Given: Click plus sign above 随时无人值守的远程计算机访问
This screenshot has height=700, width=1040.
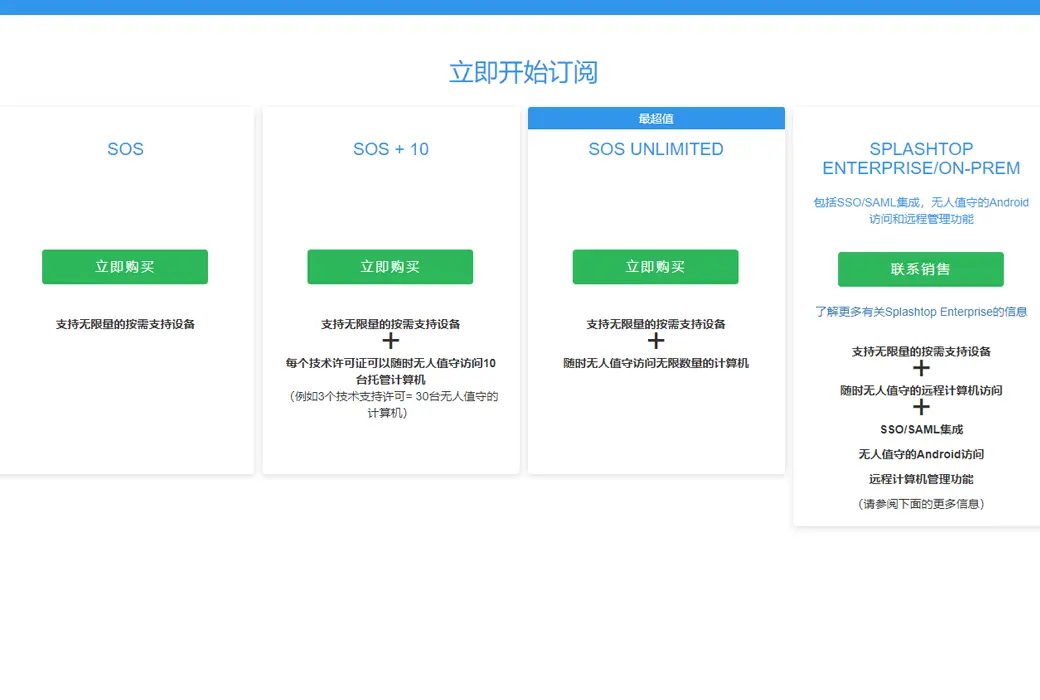Looking at the screenshot, I should point(921,368).
